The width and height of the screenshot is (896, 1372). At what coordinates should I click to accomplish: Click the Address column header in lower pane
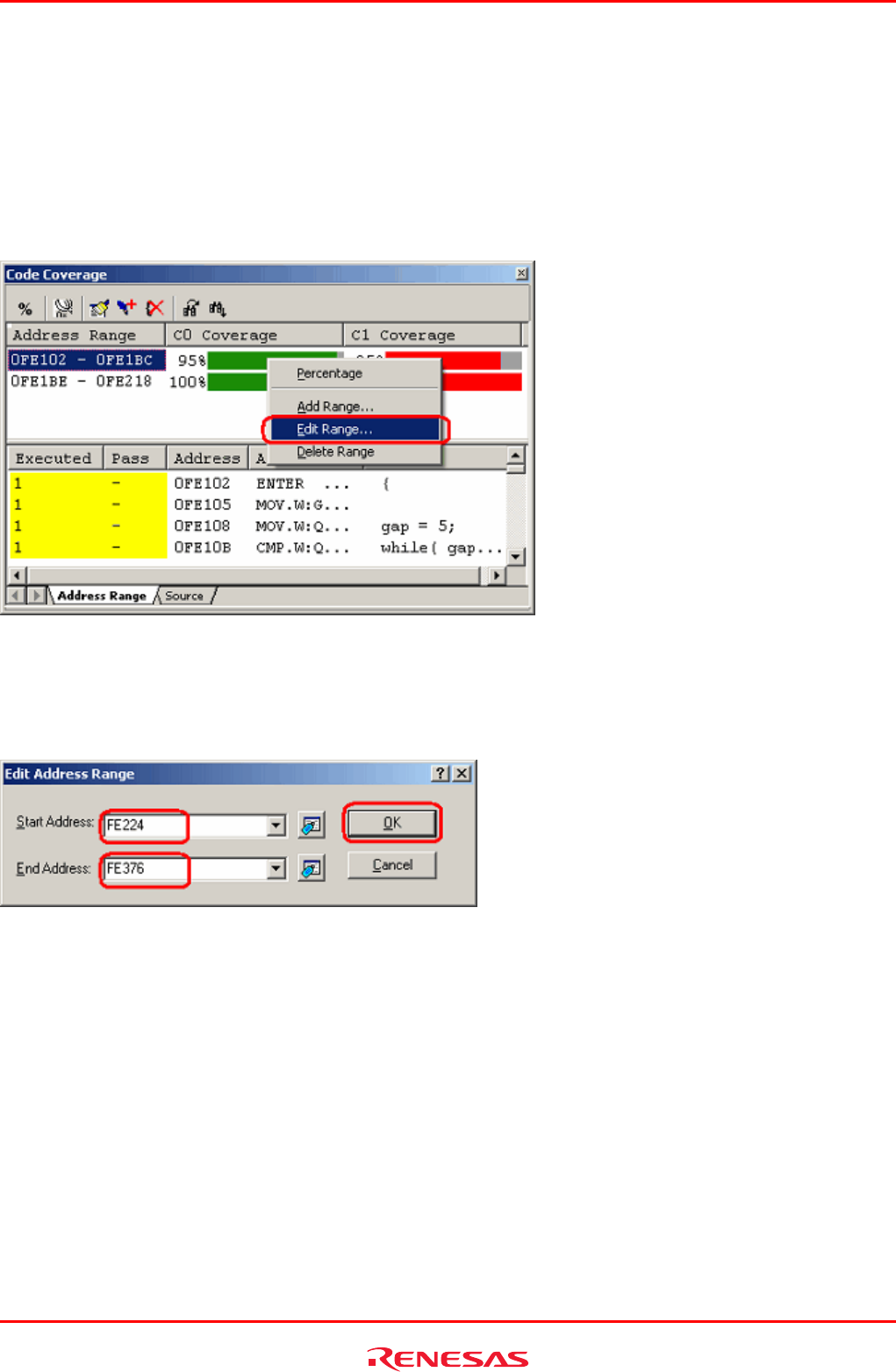coord(207,458)
